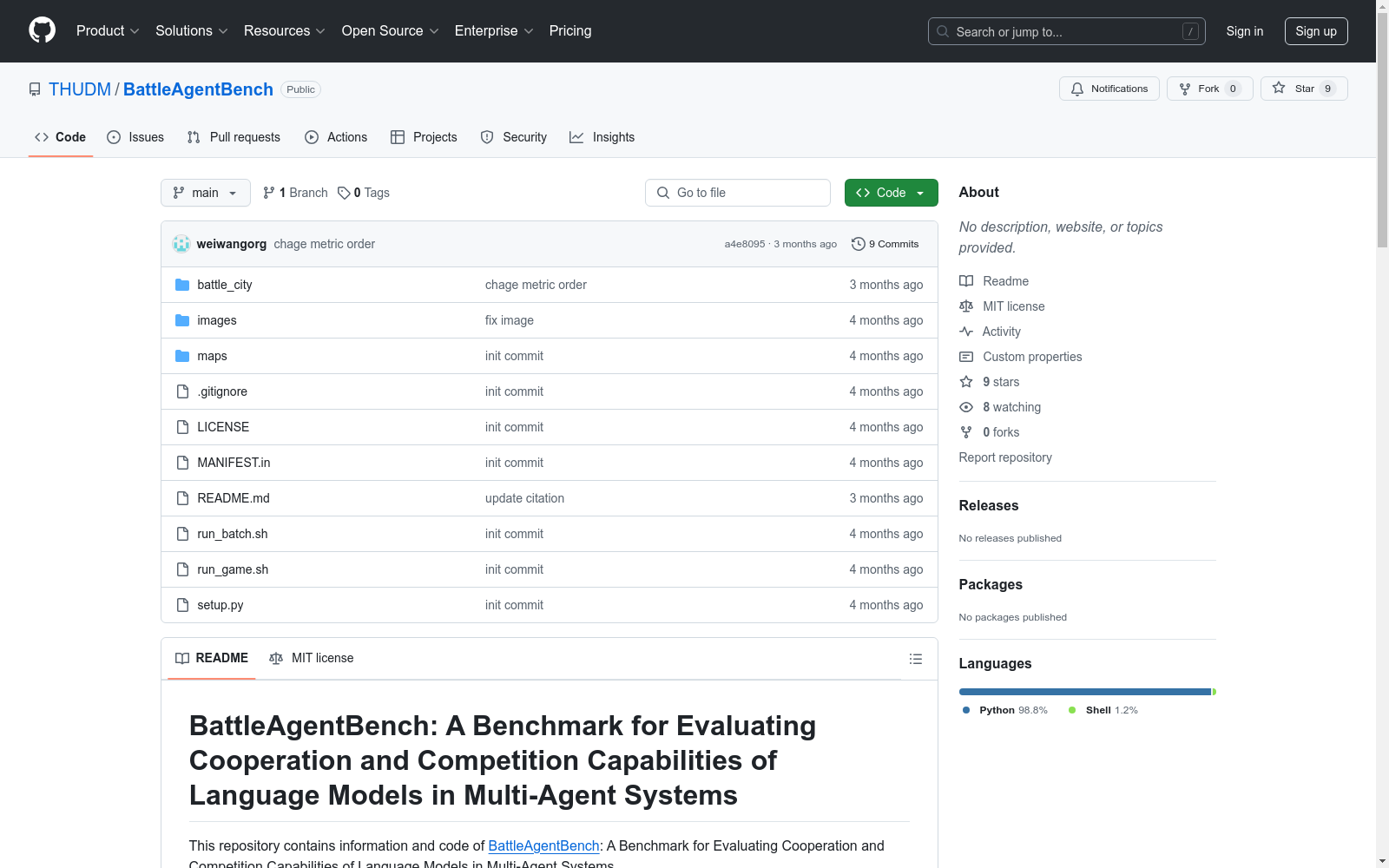Open the Insights tab

pyautogui.click(x=602, y=137)
